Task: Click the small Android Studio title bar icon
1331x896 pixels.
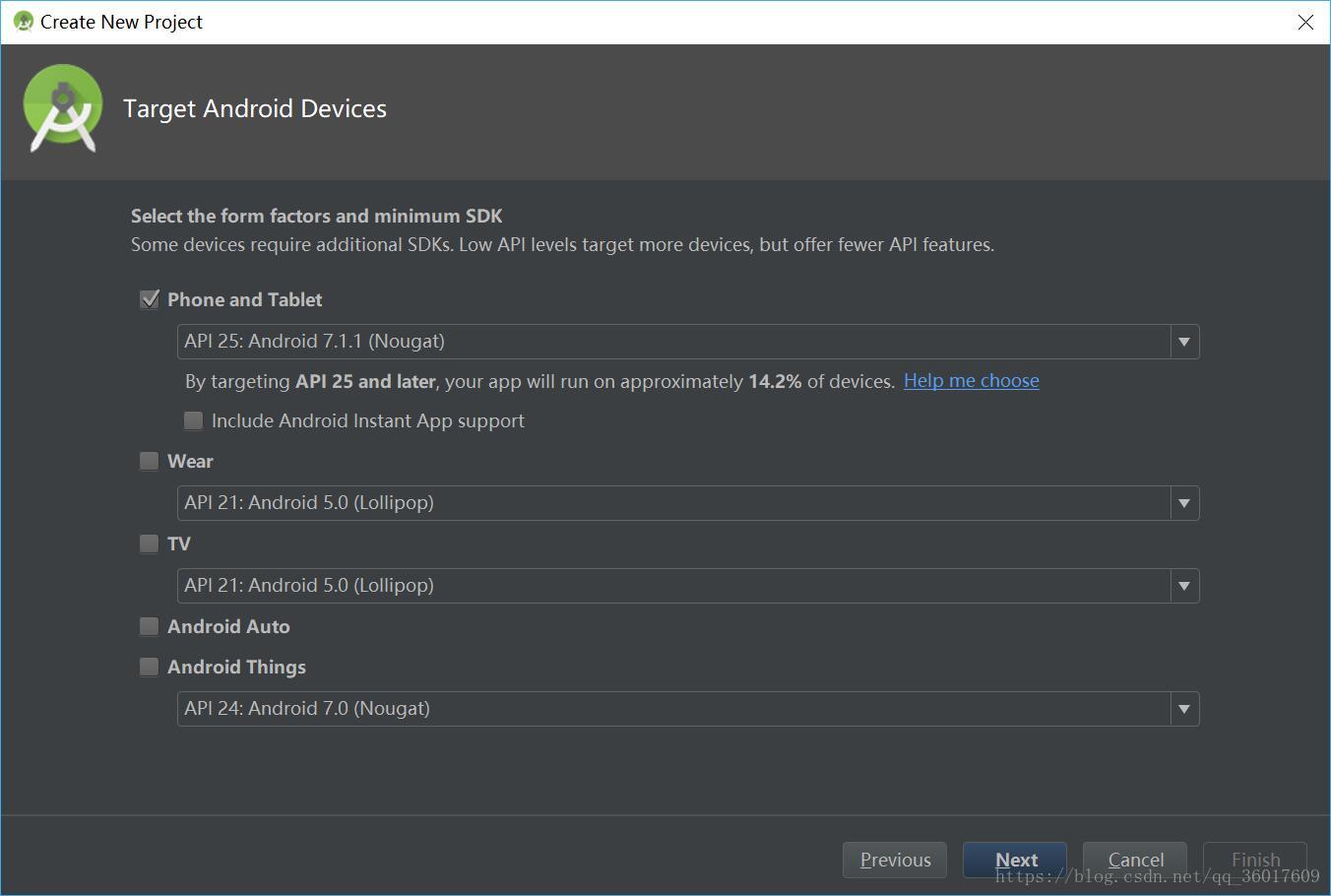Action: pyautogui.click(x=23, y=22)
